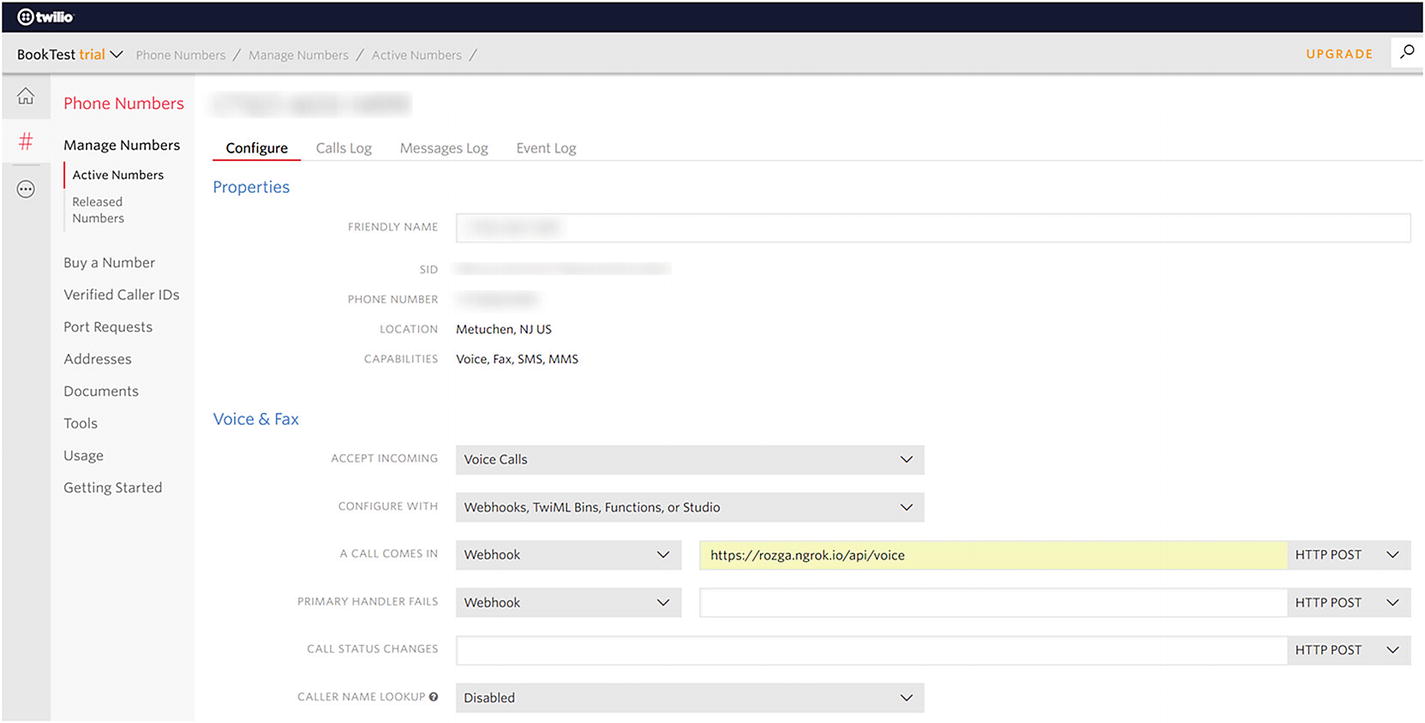Switch to the Calls Log tab

343,148
